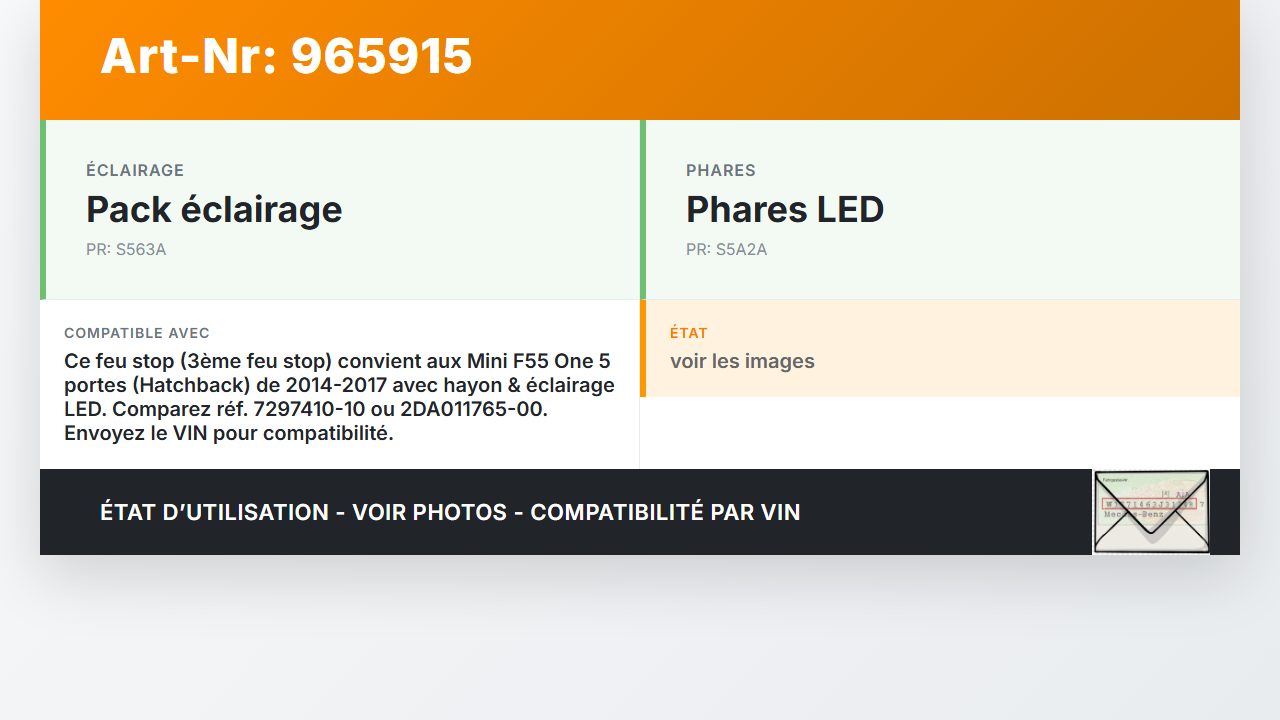1280x720 pixels.
Task: Click the green accent bar beside Pack éclairage
Action: click(43, 210)
